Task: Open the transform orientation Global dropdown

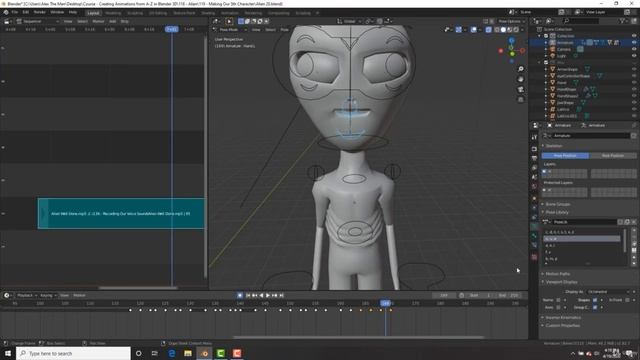Action: (x=349, y=21)
